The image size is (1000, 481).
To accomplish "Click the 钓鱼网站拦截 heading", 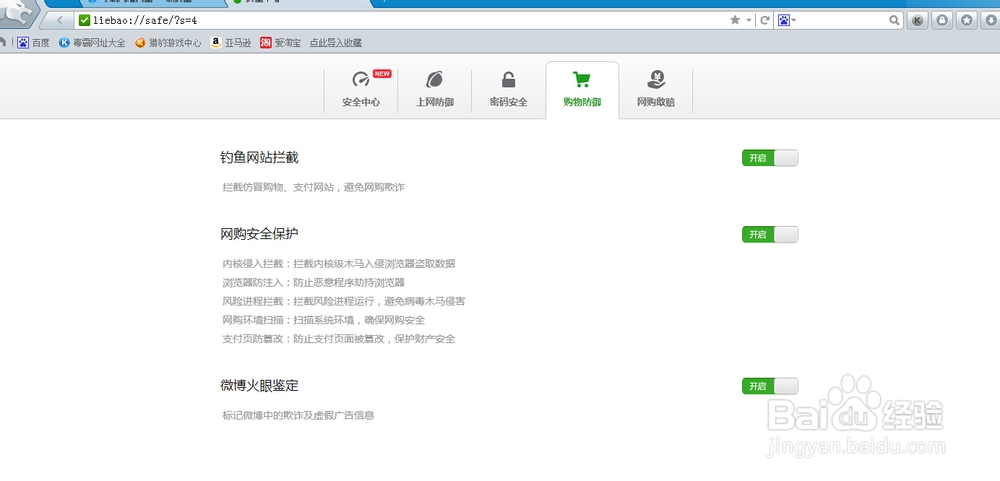I will pyautogui.click(x=260, y=157).
